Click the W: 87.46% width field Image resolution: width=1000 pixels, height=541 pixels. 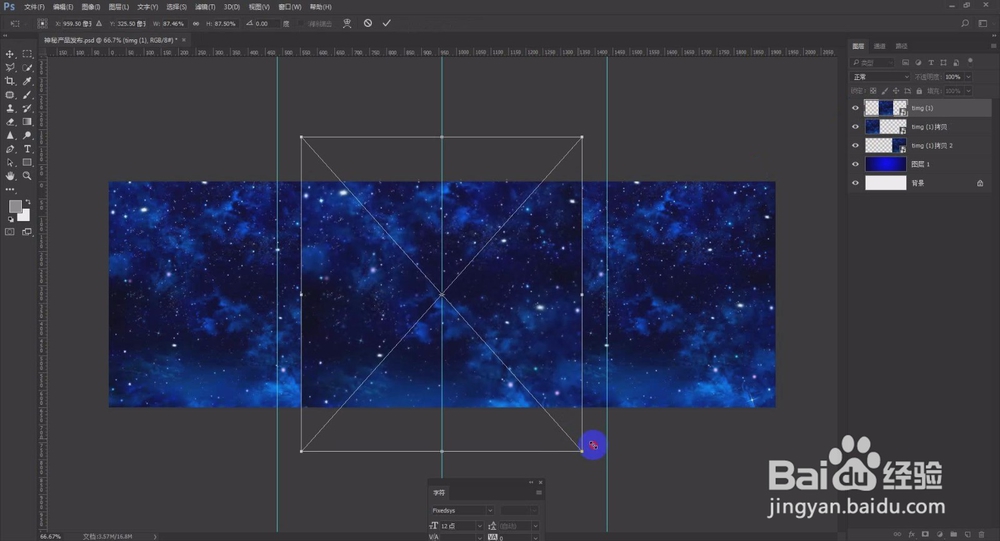[x=173, y=24]
